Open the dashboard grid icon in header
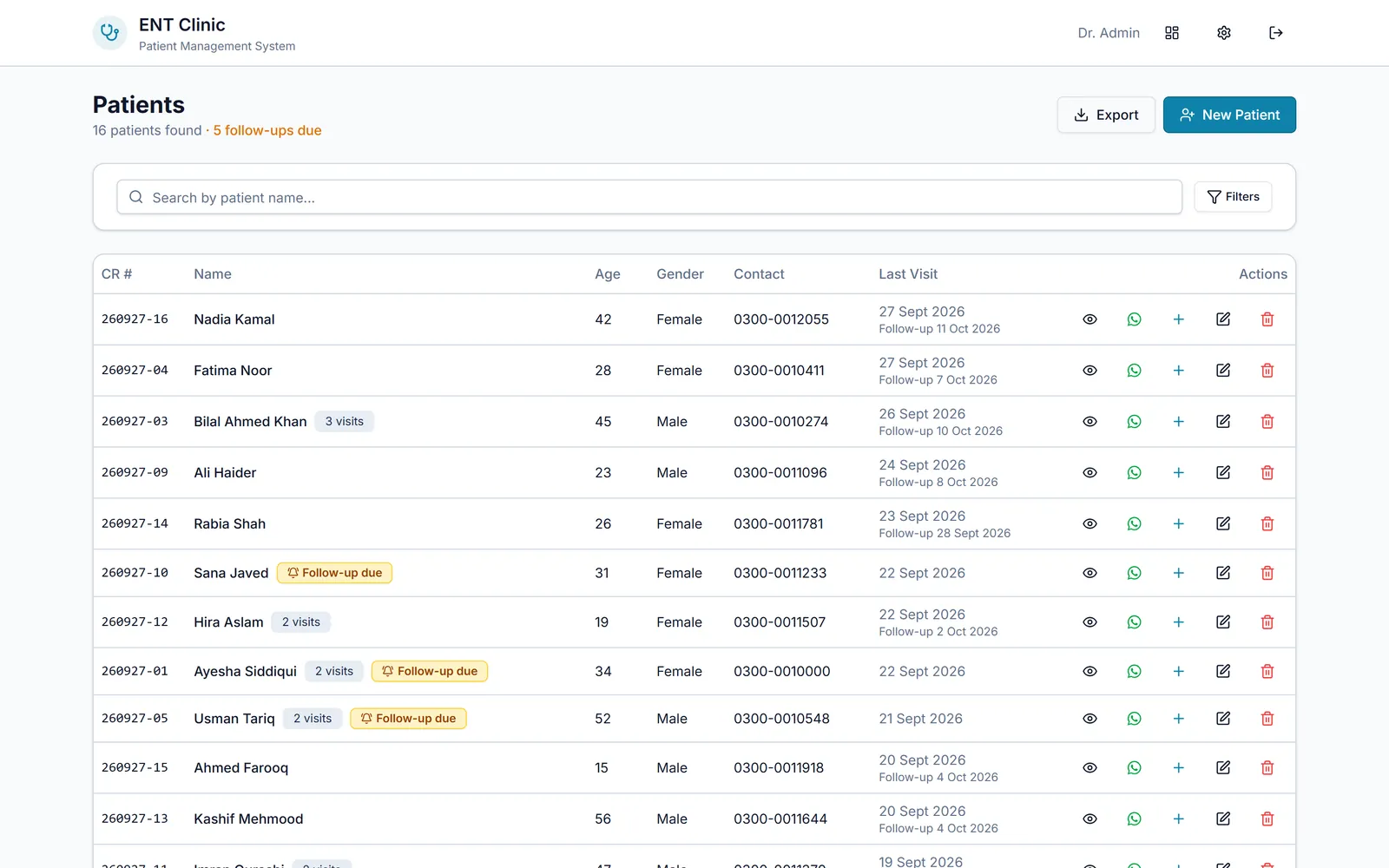The width and height of the screenshot is (1389, 868). [x=1172, y=33]
